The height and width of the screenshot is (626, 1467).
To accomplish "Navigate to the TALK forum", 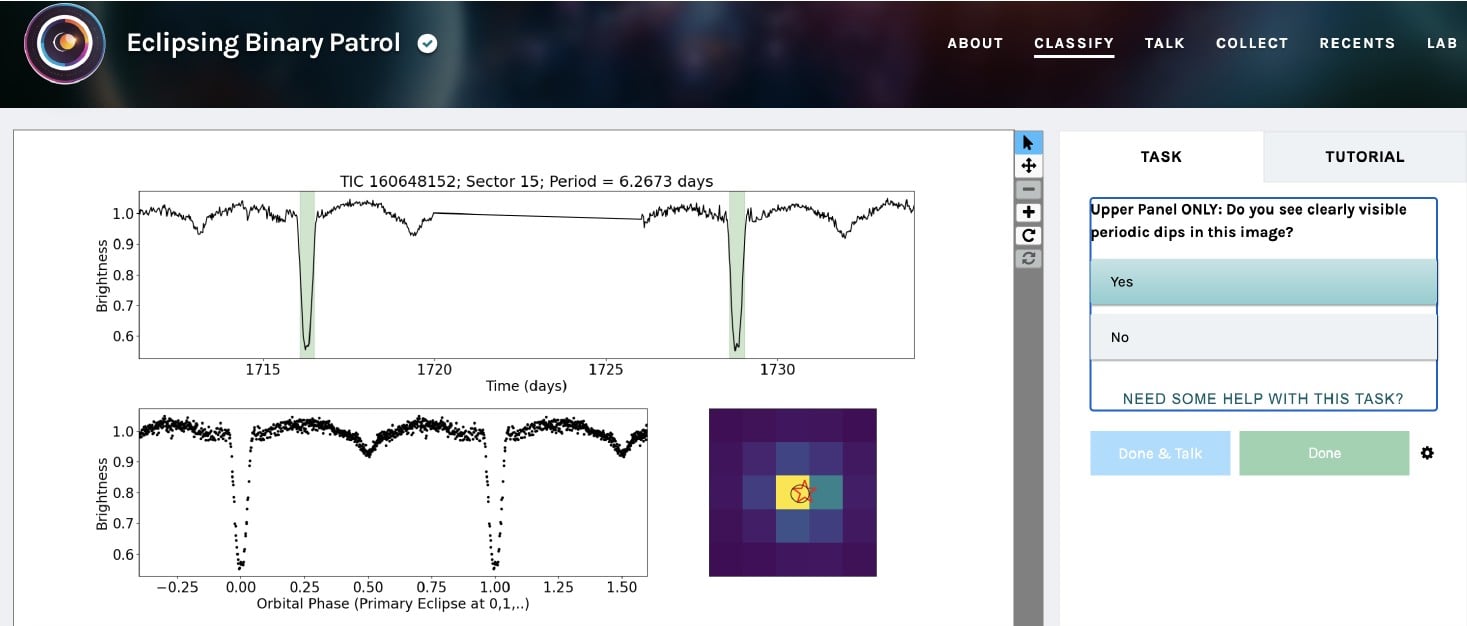I will pos(1164,43).
